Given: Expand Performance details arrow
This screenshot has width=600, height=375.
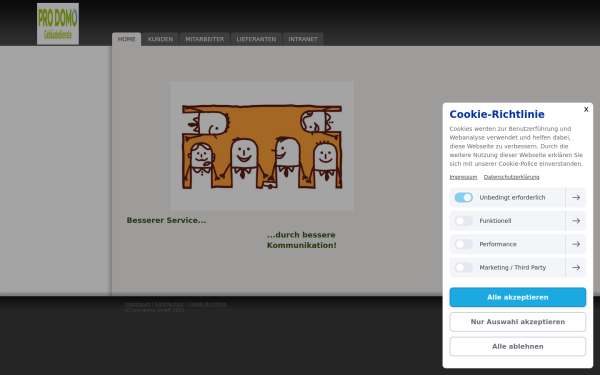Looking at the screenshot, I should point(576,244).
